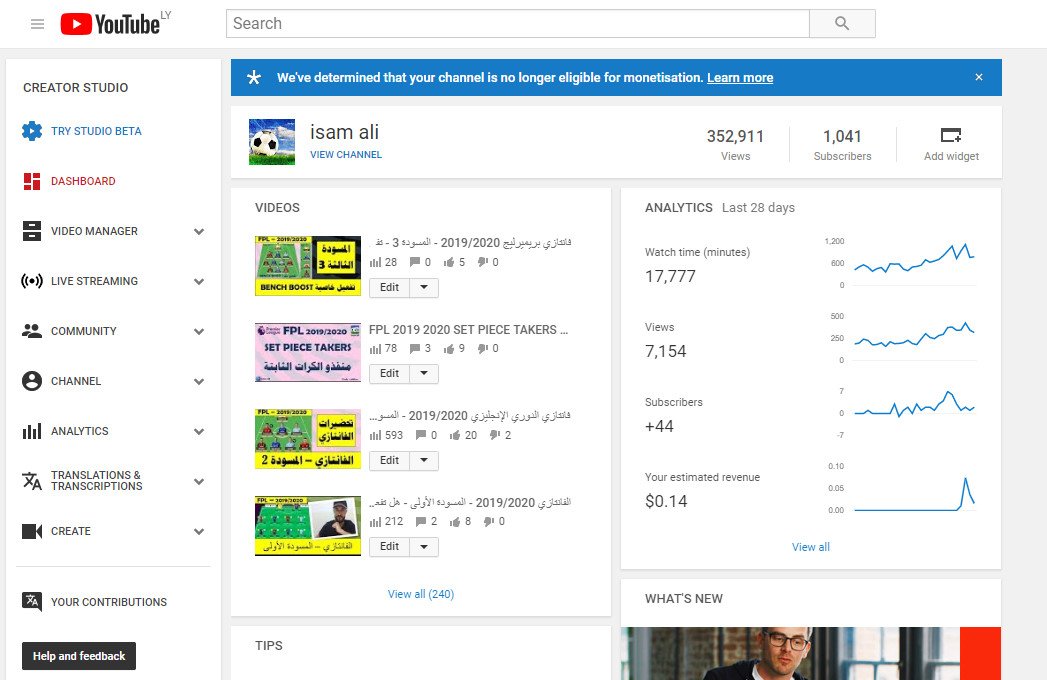Open Your Contributions menu item
This screenshot has width=1047, height=680.
pyautogui.click(x=109, y=602)
